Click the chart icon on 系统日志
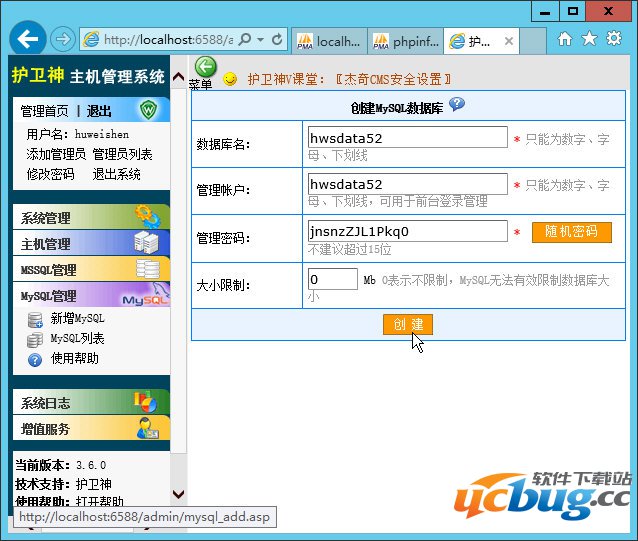 pos(146,401)
